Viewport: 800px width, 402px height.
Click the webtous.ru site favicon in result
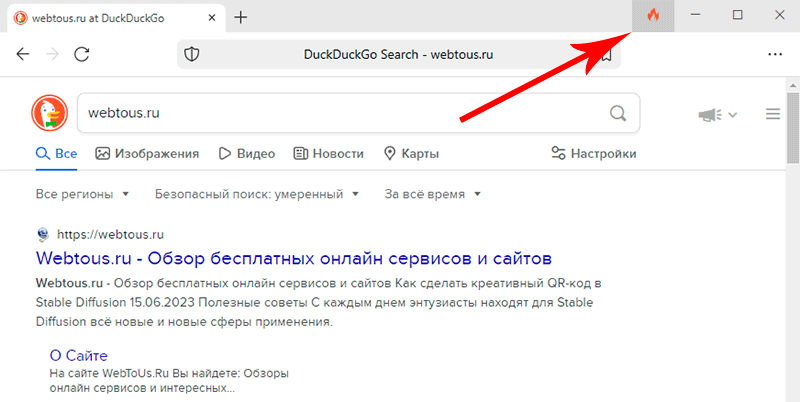(x=43, y=235)
